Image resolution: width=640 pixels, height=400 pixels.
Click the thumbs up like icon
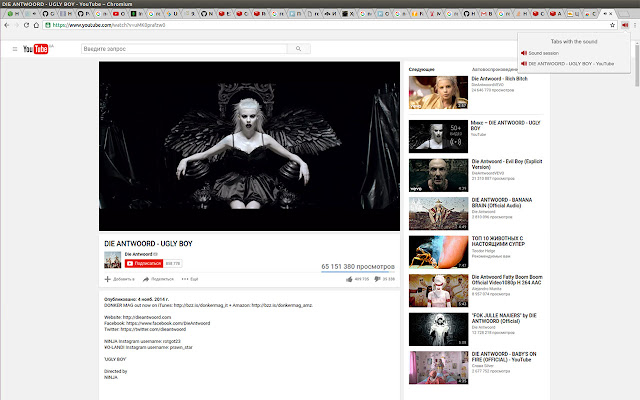click(x=349, y=279)
